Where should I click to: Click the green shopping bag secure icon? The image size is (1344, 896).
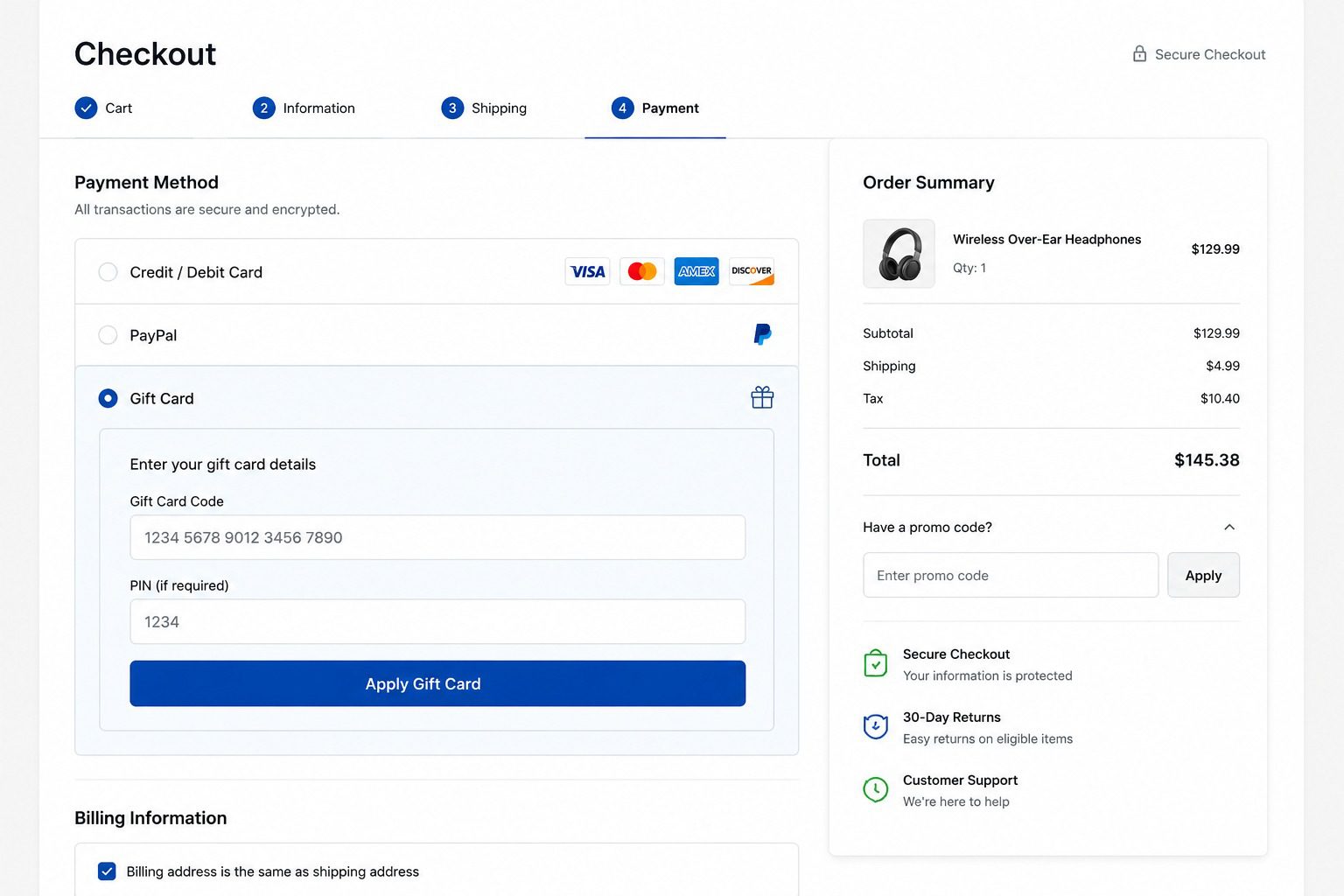(876, 663)
